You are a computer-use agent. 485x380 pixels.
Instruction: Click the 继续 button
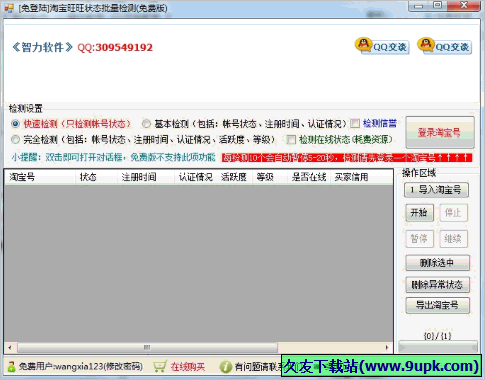coord(453,239)
